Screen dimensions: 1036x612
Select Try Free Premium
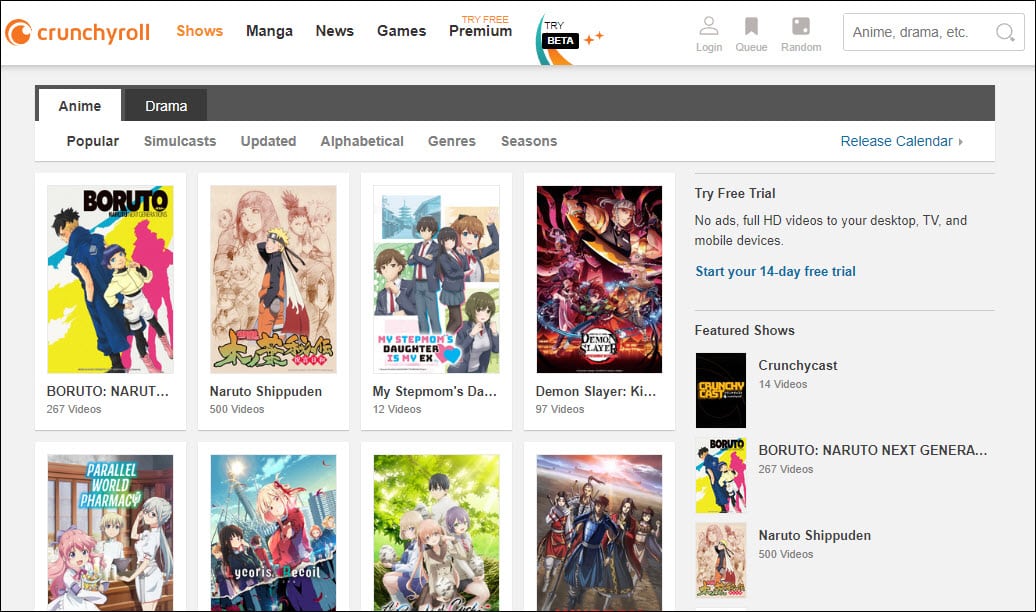click(x=480, y=27)
